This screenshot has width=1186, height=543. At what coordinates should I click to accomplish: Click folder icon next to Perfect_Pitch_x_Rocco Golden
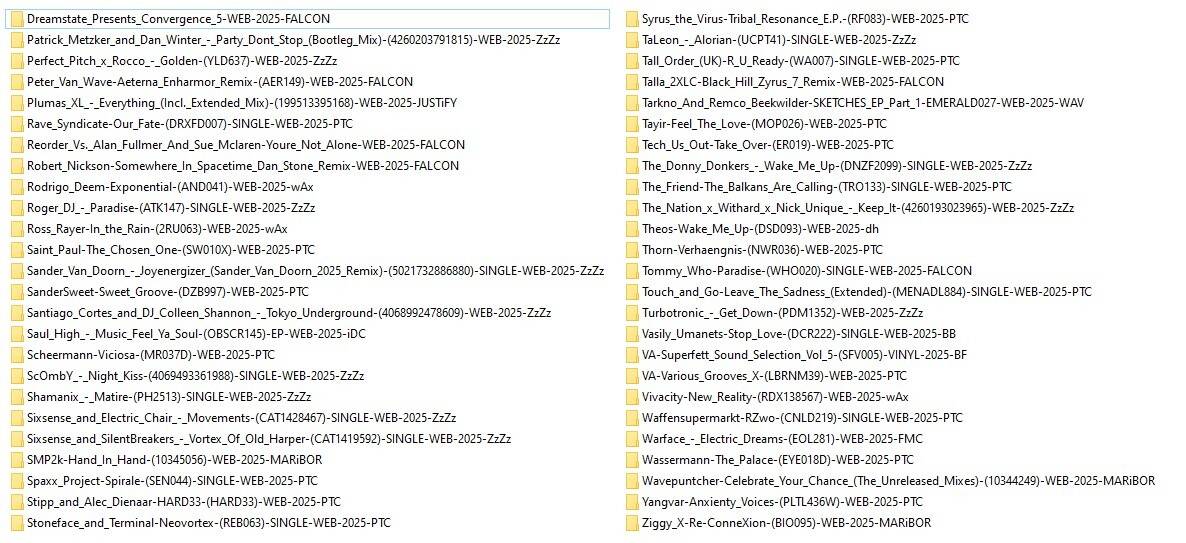point(17,61)
